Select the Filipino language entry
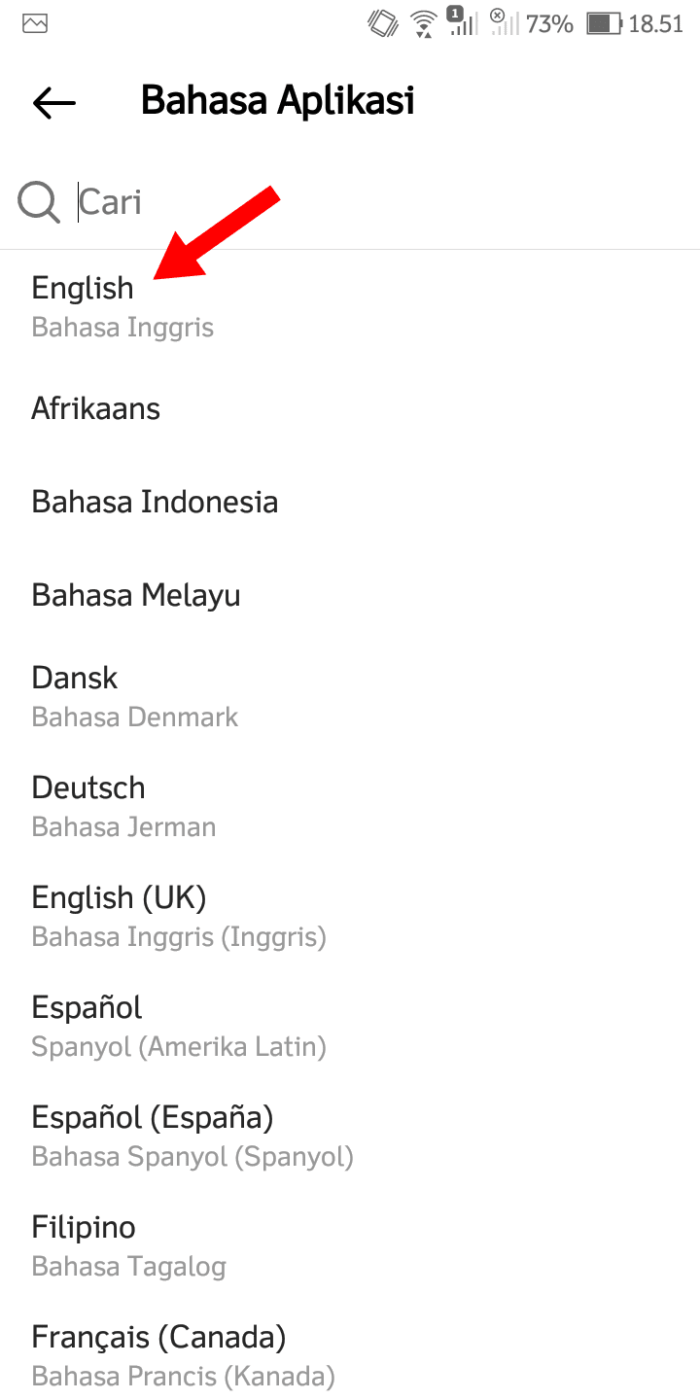 [84, 1226]
